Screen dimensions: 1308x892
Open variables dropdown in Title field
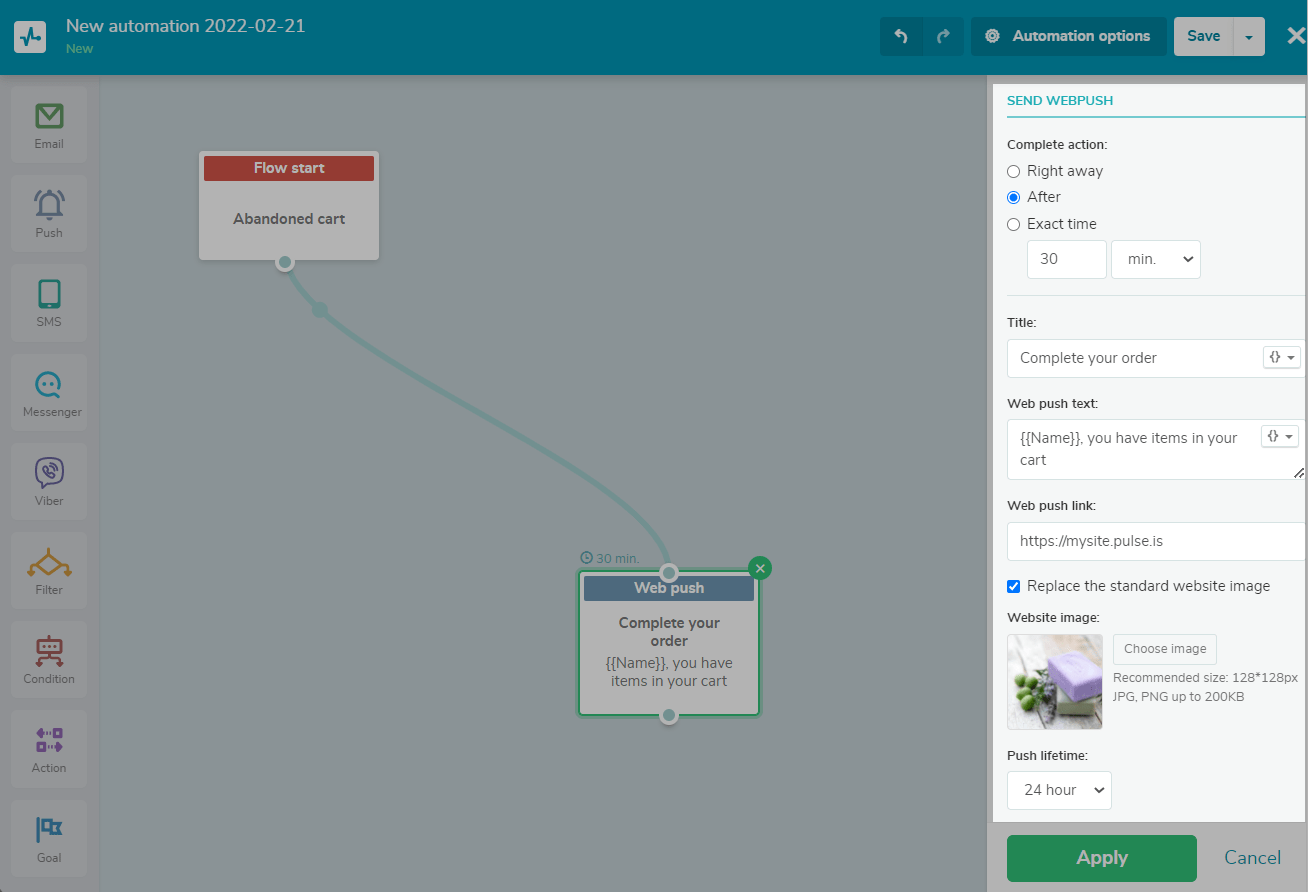tap(1281, 357)
